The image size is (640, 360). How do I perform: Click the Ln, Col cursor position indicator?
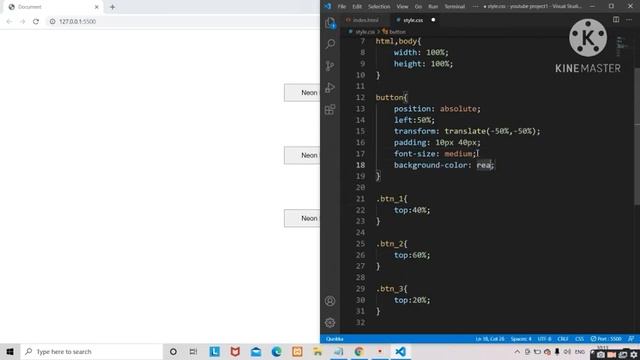point(489,339)
